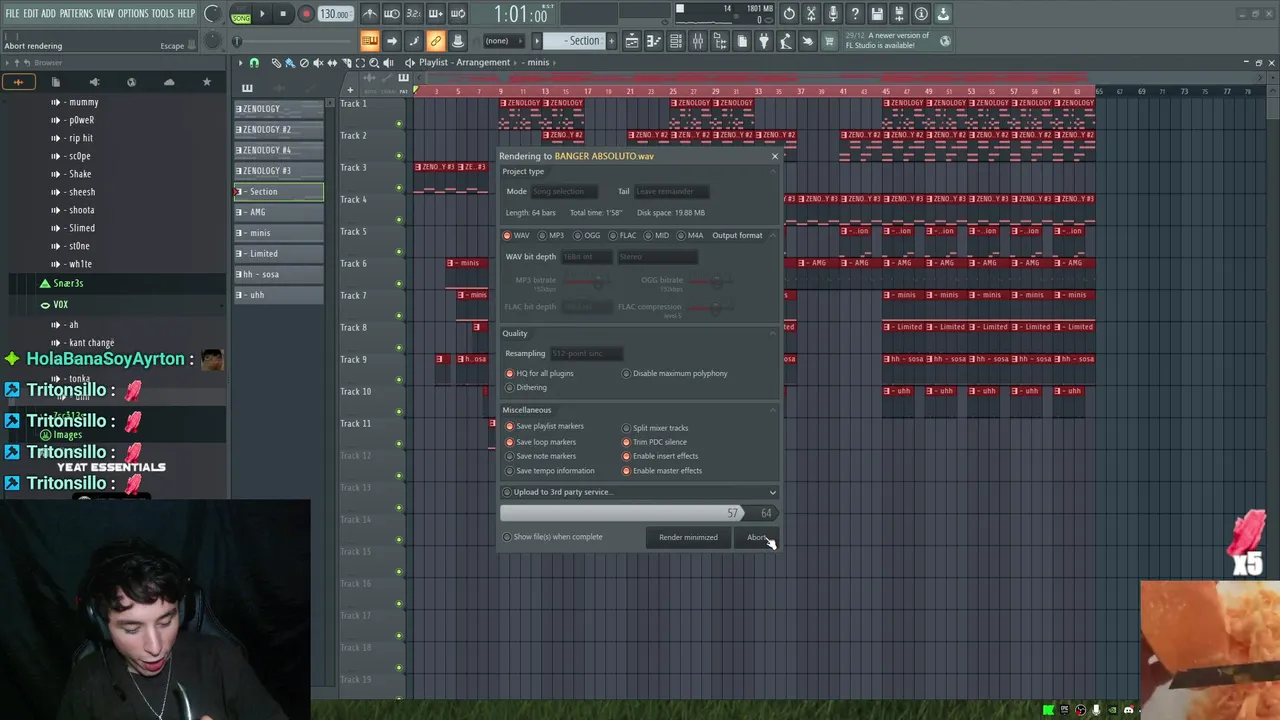Select the playlist Zoom tool
This screenshot has height=720, width=1280.
374,63
